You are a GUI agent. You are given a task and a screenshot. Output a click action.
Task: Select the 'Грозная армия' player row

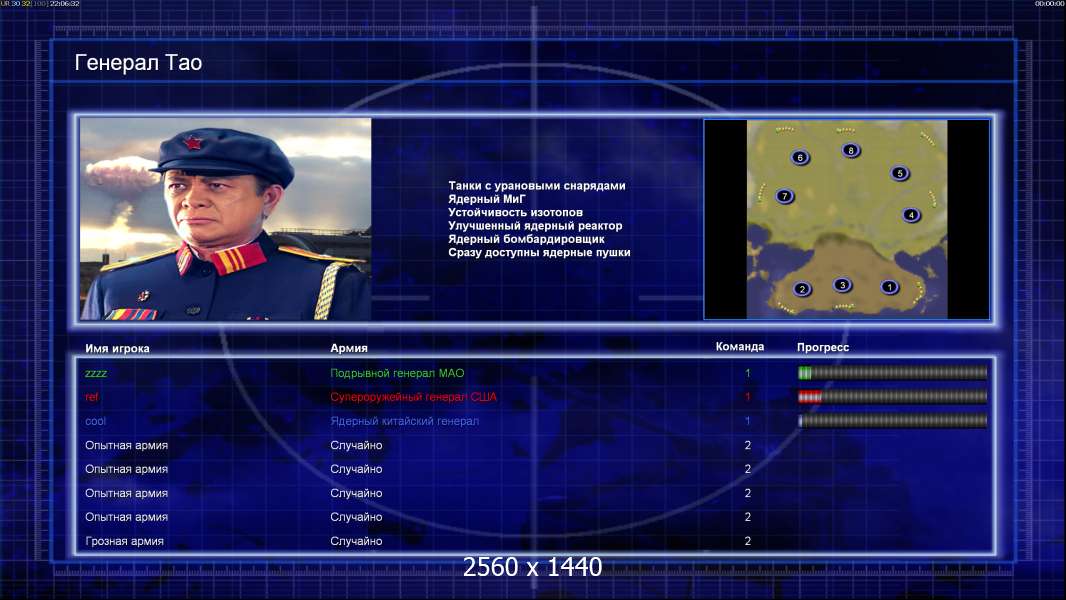(x=534, y=542)
